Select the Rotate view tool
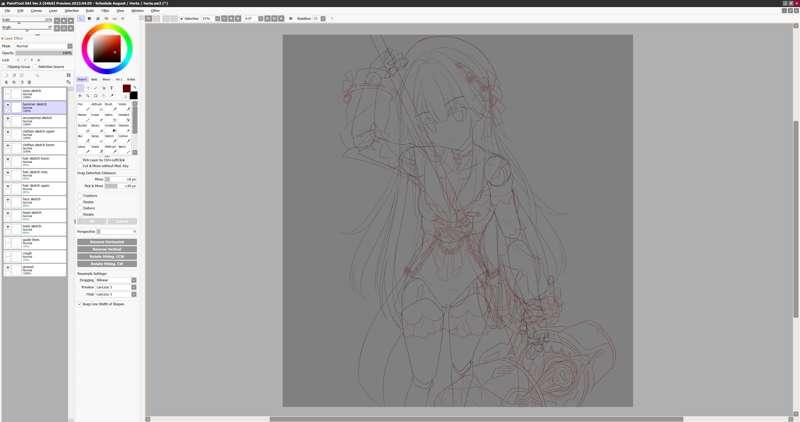This screenshot has height=422, width=800. pos(95,95)
